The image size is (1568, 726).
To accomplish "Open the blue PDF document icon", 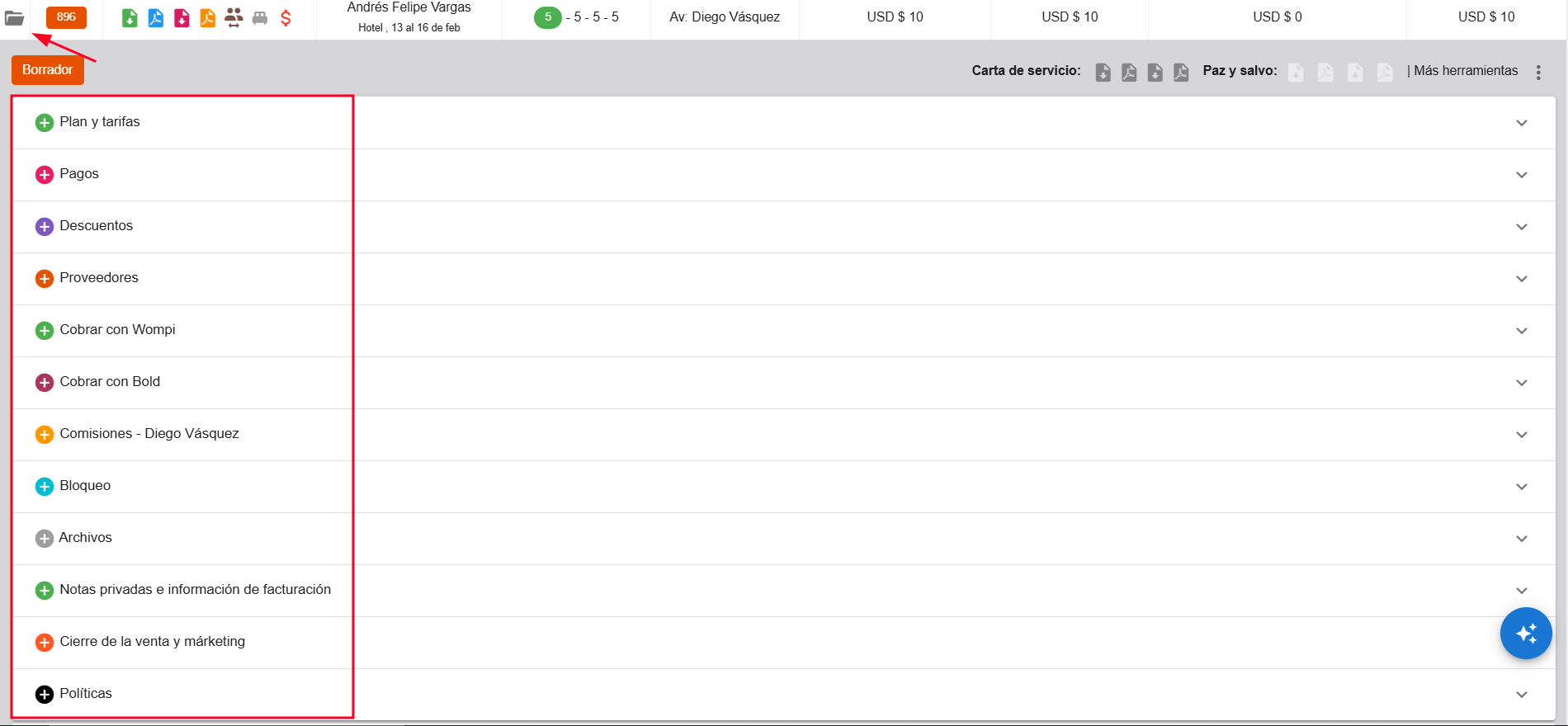I will pos(155,17).
